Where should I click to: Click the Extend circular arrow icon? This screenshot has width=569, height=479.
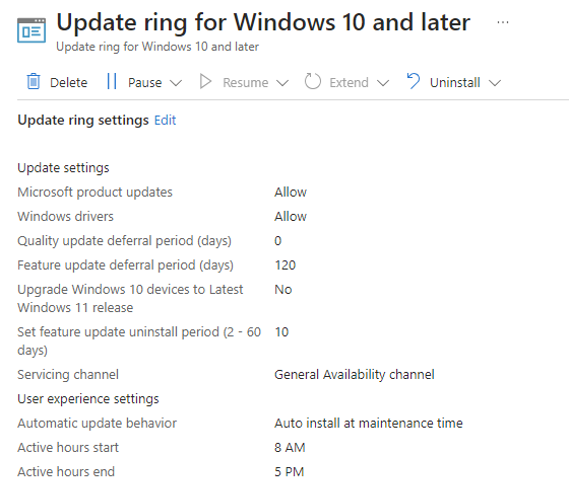pyautogui.click(x=312, y=81)
